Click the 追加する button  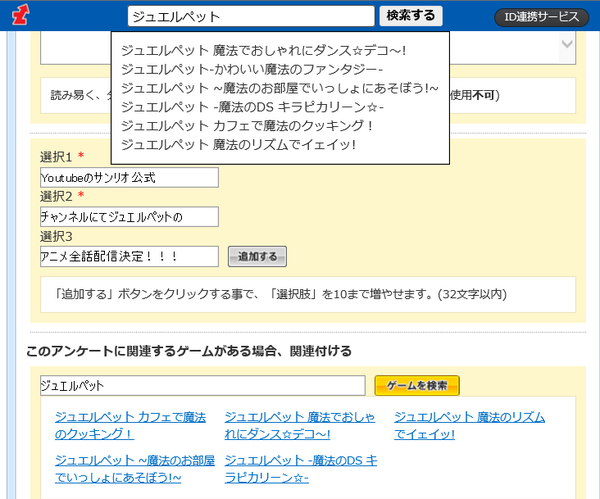[257, 256]
